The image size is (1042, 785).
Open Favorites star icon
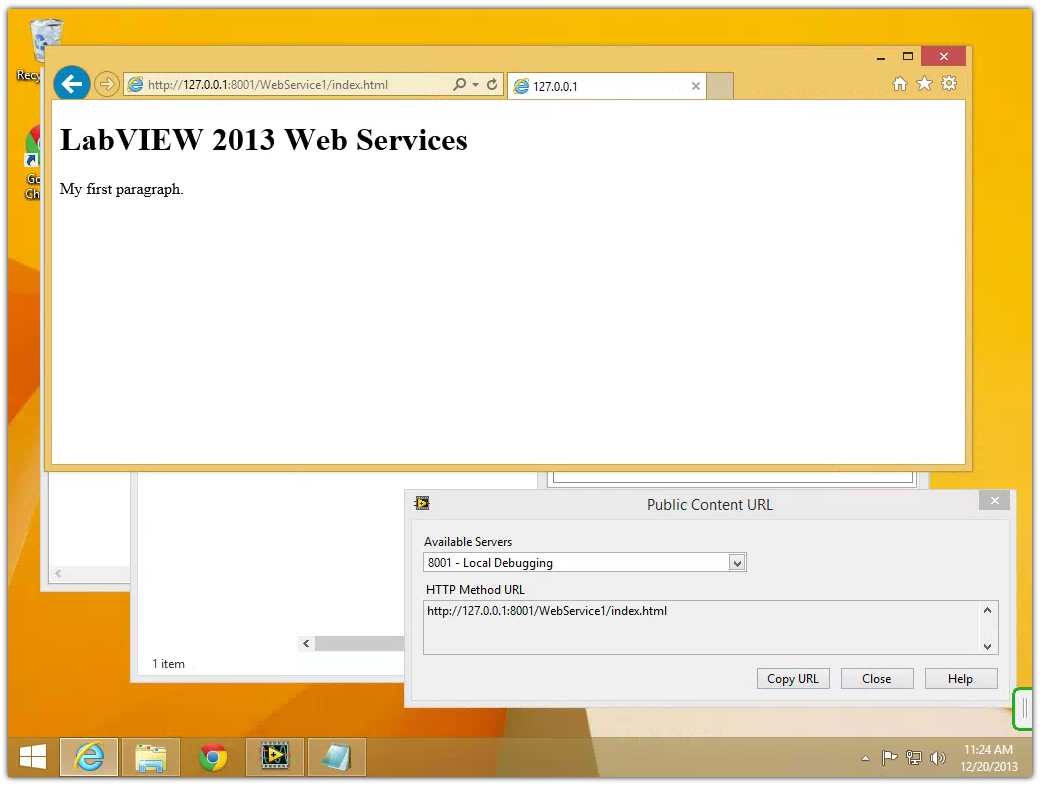[924, 84]
